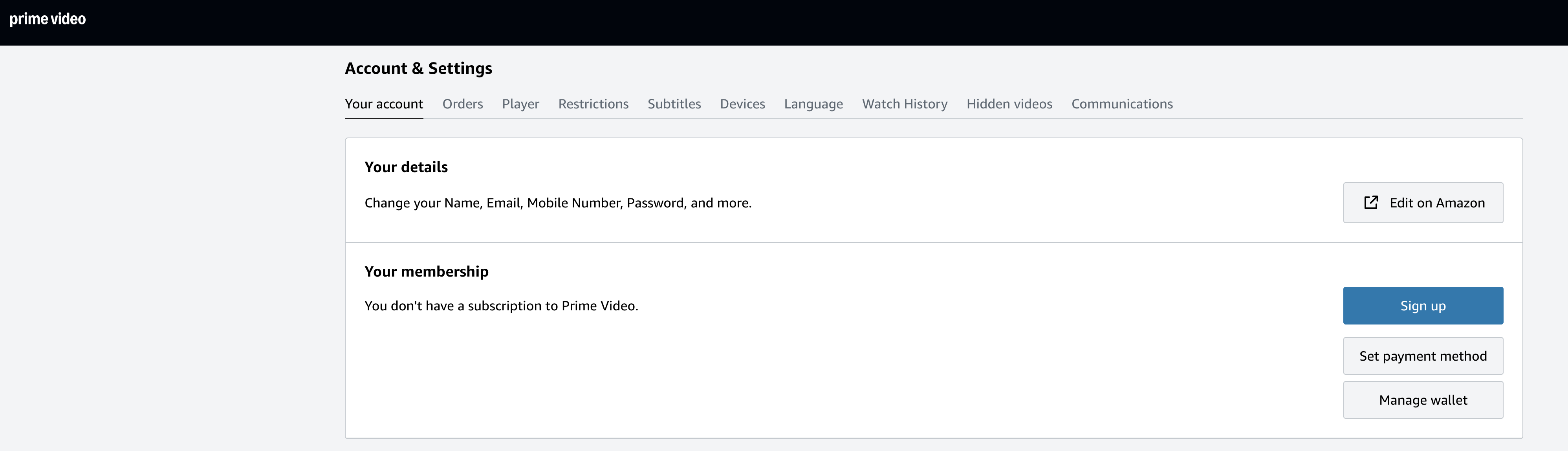The height and width of the screenshot is (451, 1568).
Task: Navigate to the Communications tab
Action: coord(1121,104)
